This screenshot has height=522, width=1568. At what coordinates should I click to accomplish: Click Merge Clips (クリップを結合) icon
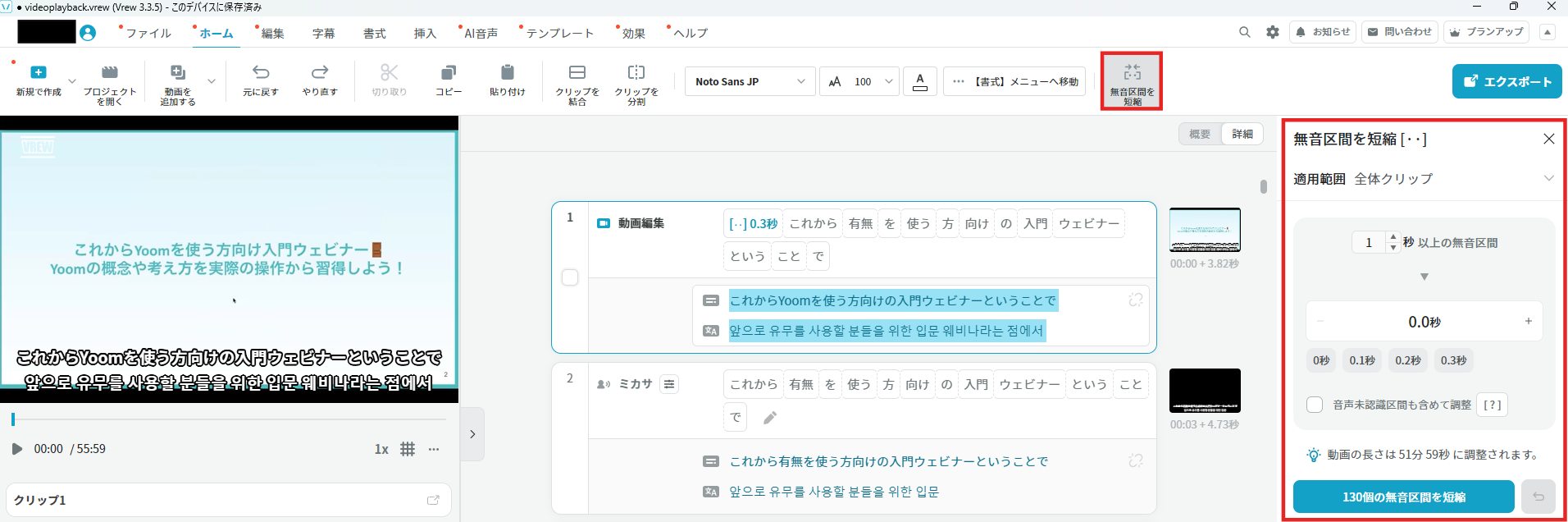pyautogui.click(x=577, y=73)
